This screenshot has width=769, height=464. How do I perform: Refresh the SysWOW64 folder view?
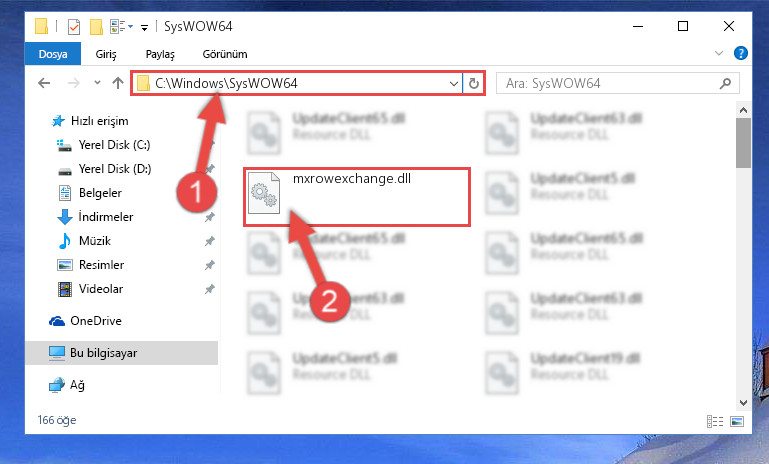[473, 83]
